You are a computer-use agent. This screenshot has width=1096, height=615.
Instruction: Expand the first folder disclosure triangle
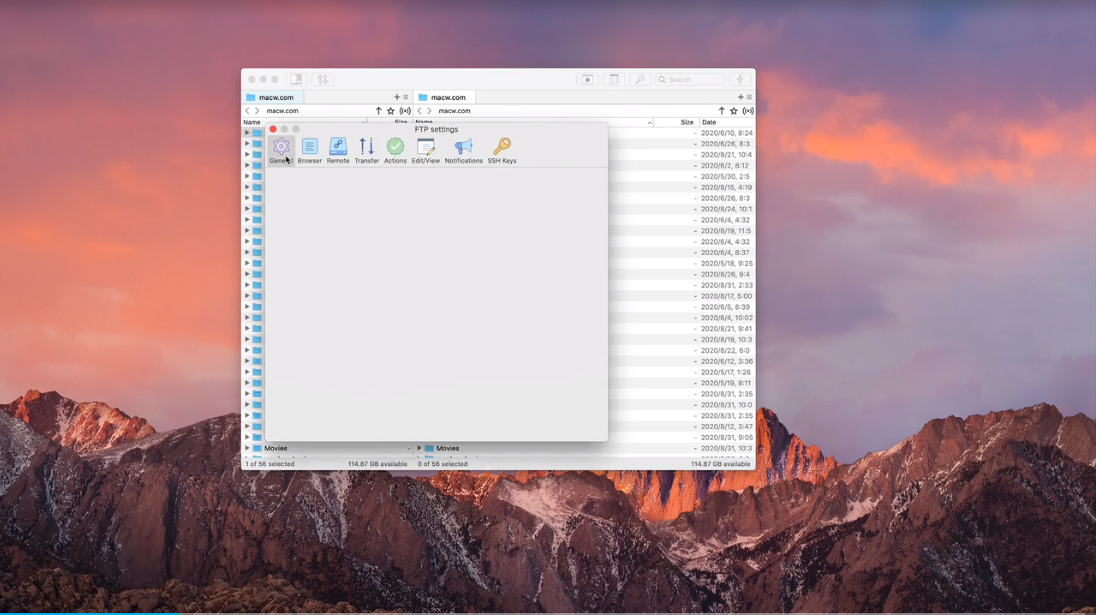coord(246,132)
